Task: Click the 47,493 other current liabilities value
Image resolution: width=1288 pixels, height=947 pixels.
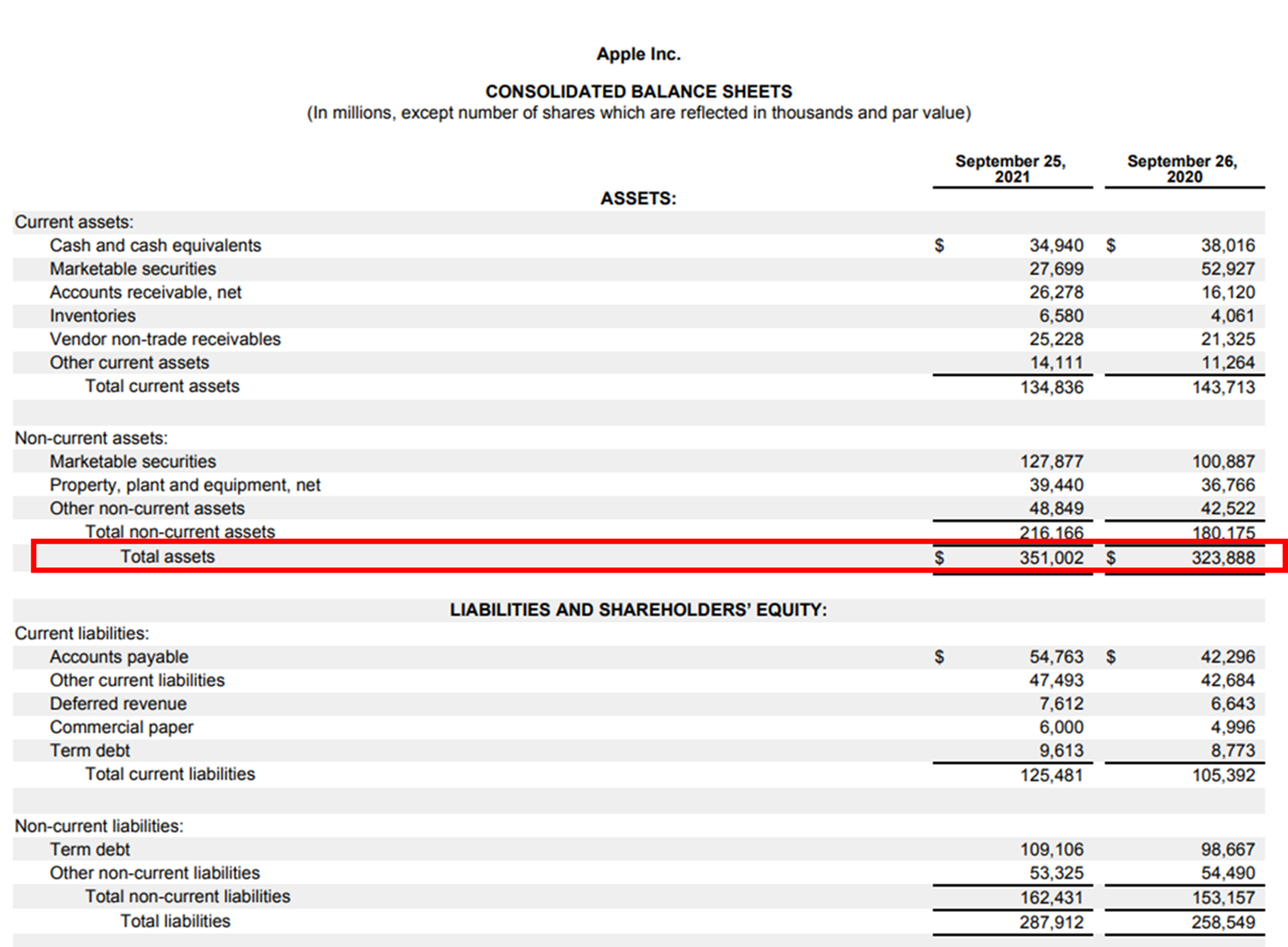Action: click(1056, 680)
